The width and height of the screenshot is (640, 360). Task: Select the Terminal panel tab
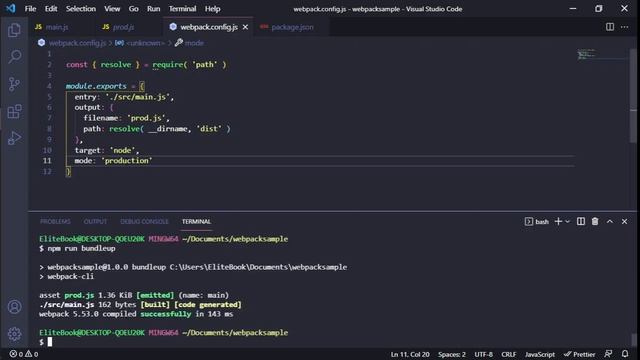coord(196,221)
